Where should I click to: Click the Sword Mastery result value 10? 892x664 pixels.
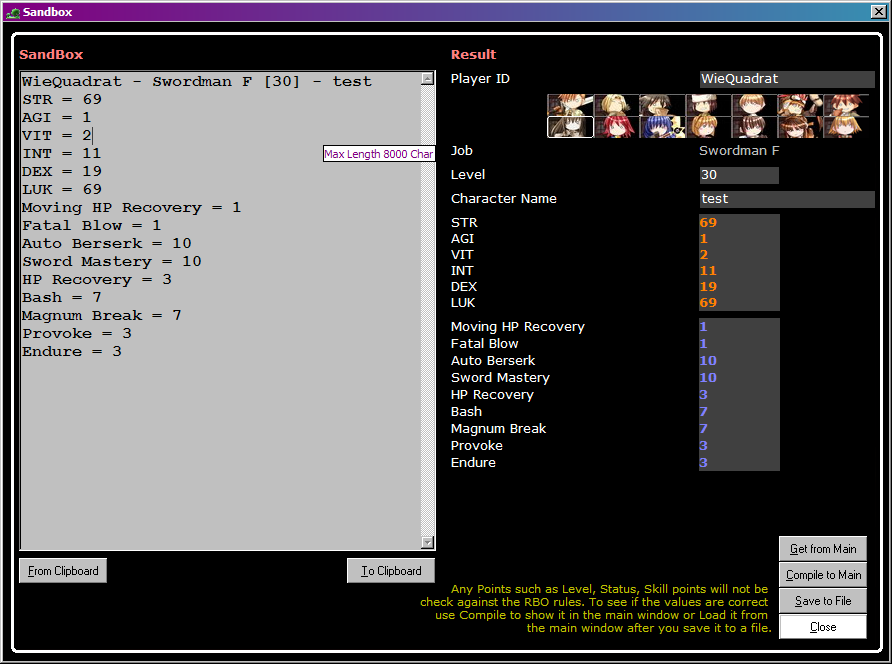pos(708,378)
